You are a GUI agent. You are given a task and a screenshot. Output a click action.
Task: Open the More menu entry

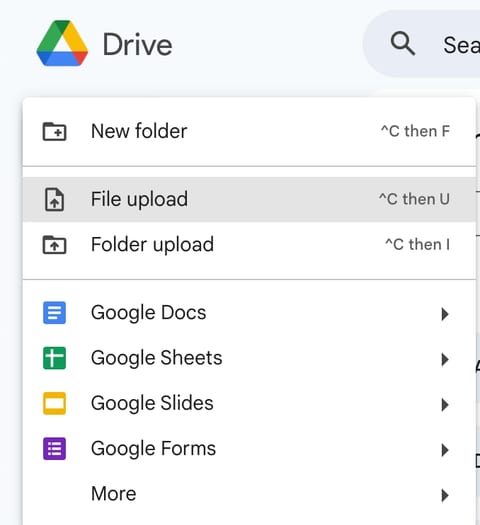pyautogui.click(x=249, y=494)
